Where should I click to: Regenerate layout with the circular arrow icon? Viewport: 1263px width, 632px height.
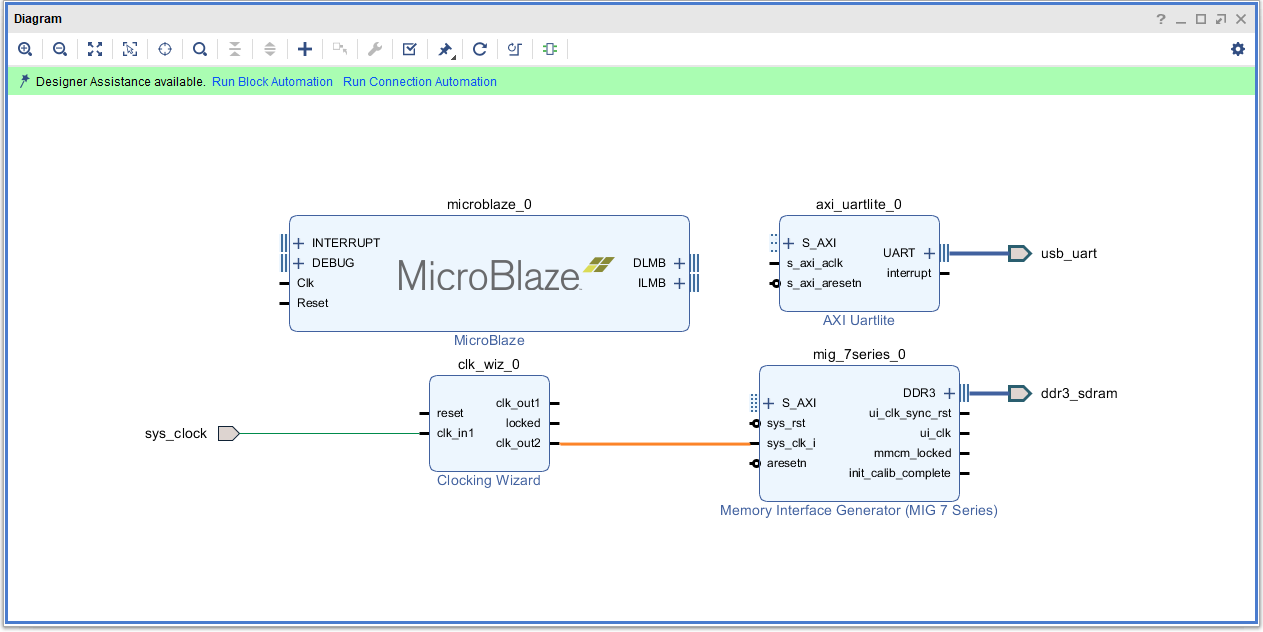480,49
